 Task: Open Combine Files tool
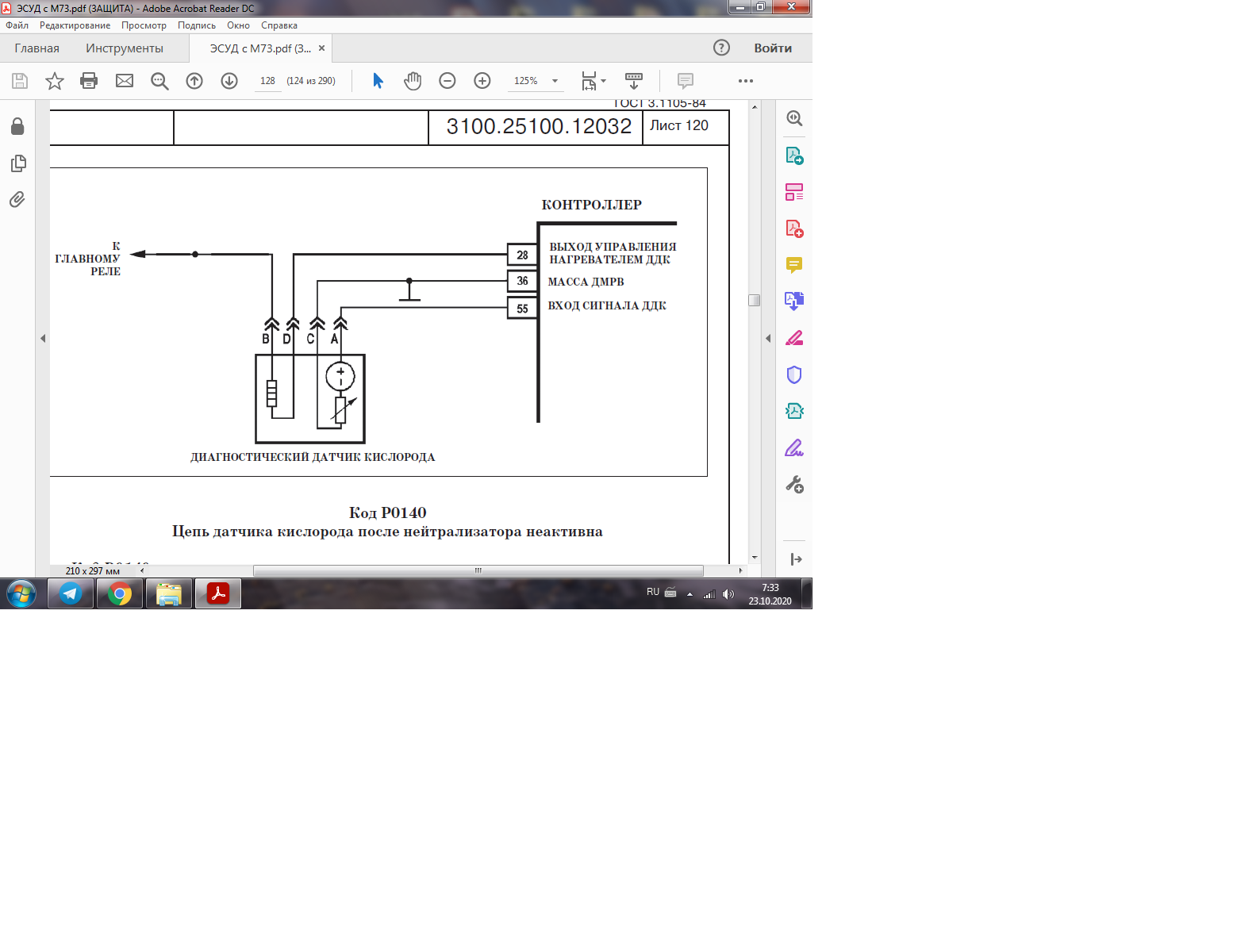tap(794, 301)
